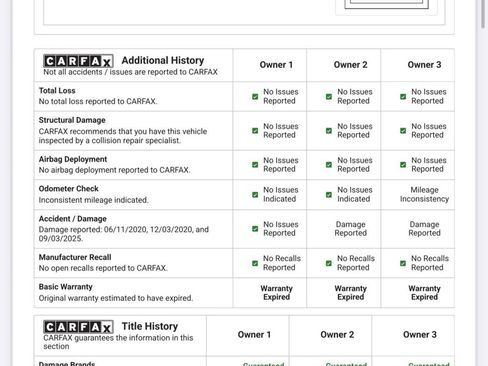
Task: Open Owner 3 Mileage Inconsistency entry
Action: (x=424, y=194)
